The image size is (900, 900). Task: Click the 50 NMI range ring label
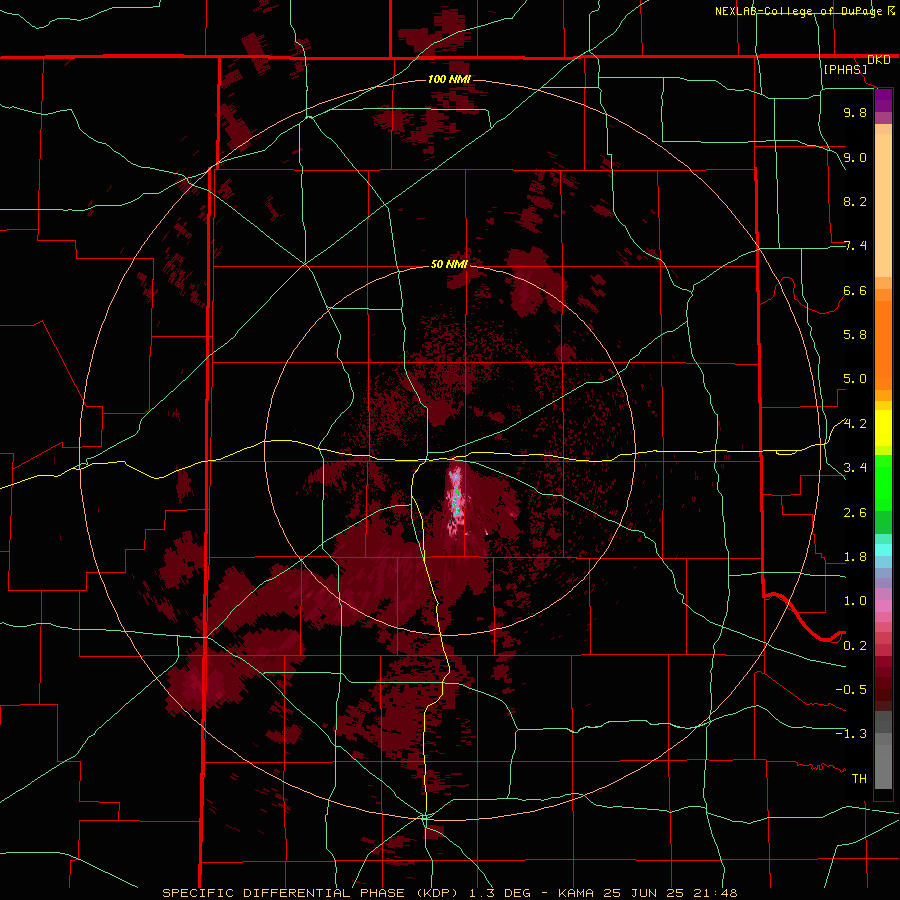coord(449,265)
